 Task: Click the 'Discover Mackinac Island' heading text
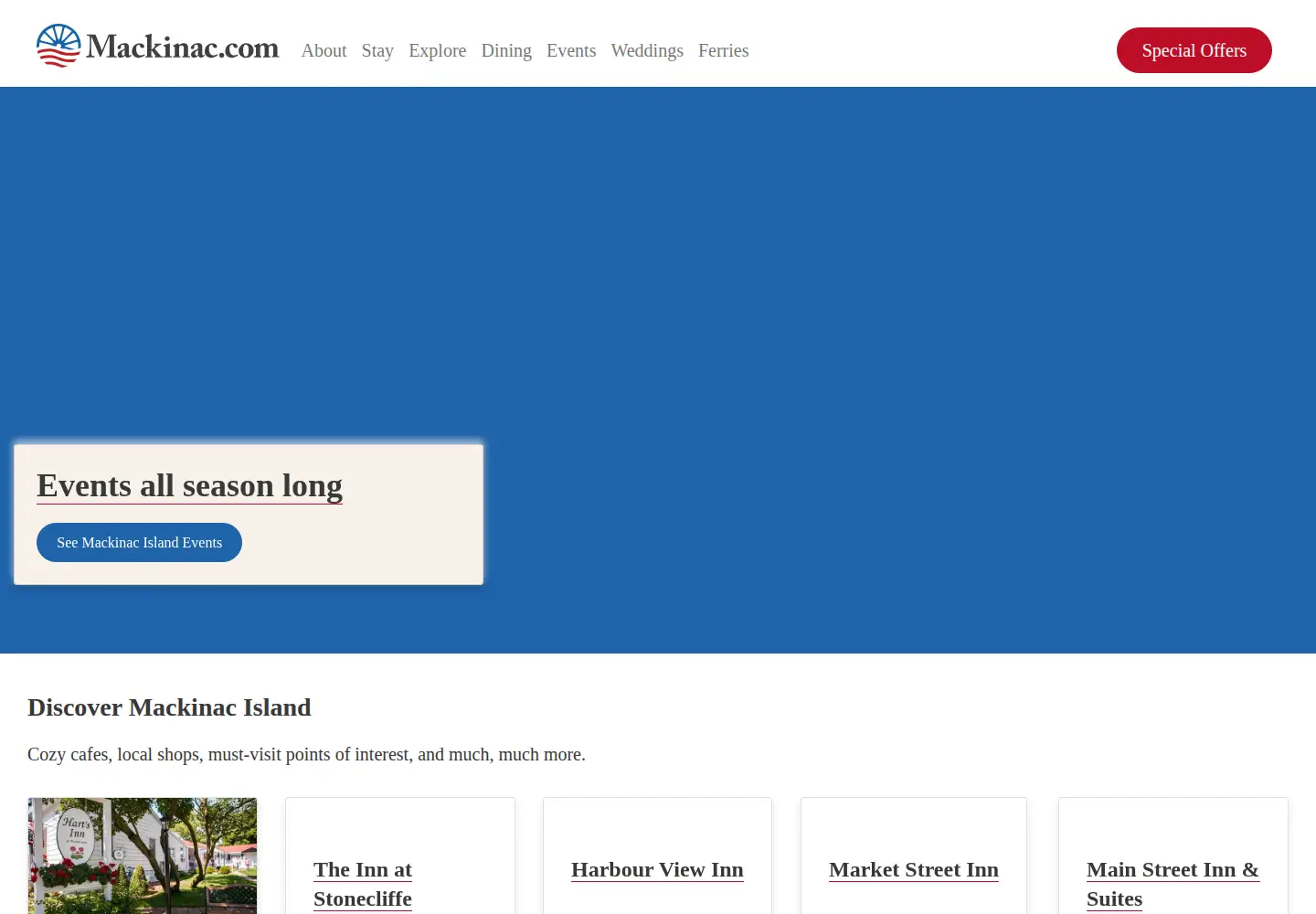tap(169, 707)
